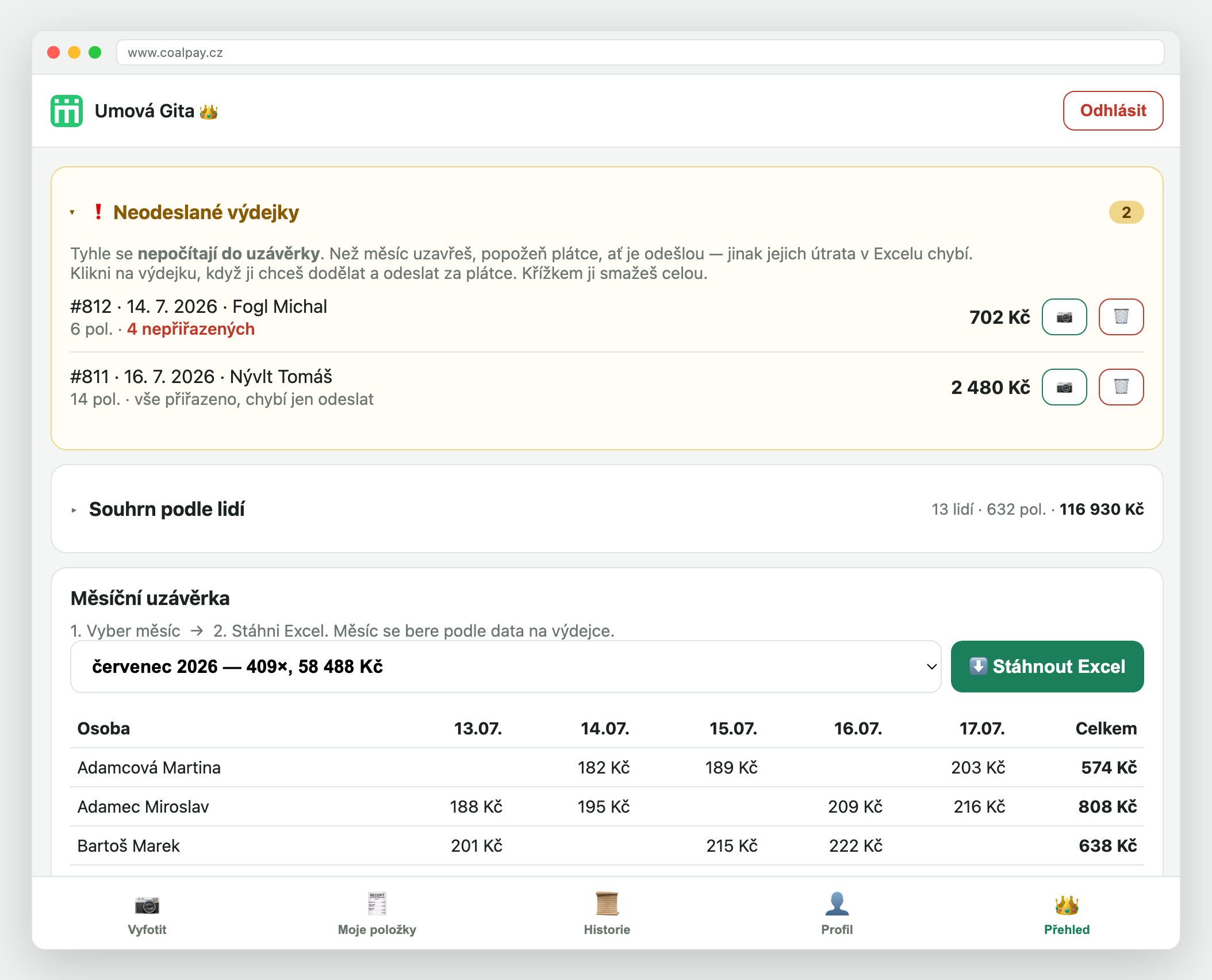1212x980 pixels.
Task: Delete receipt #811 with trash icon
Action: pos(1121,387)
